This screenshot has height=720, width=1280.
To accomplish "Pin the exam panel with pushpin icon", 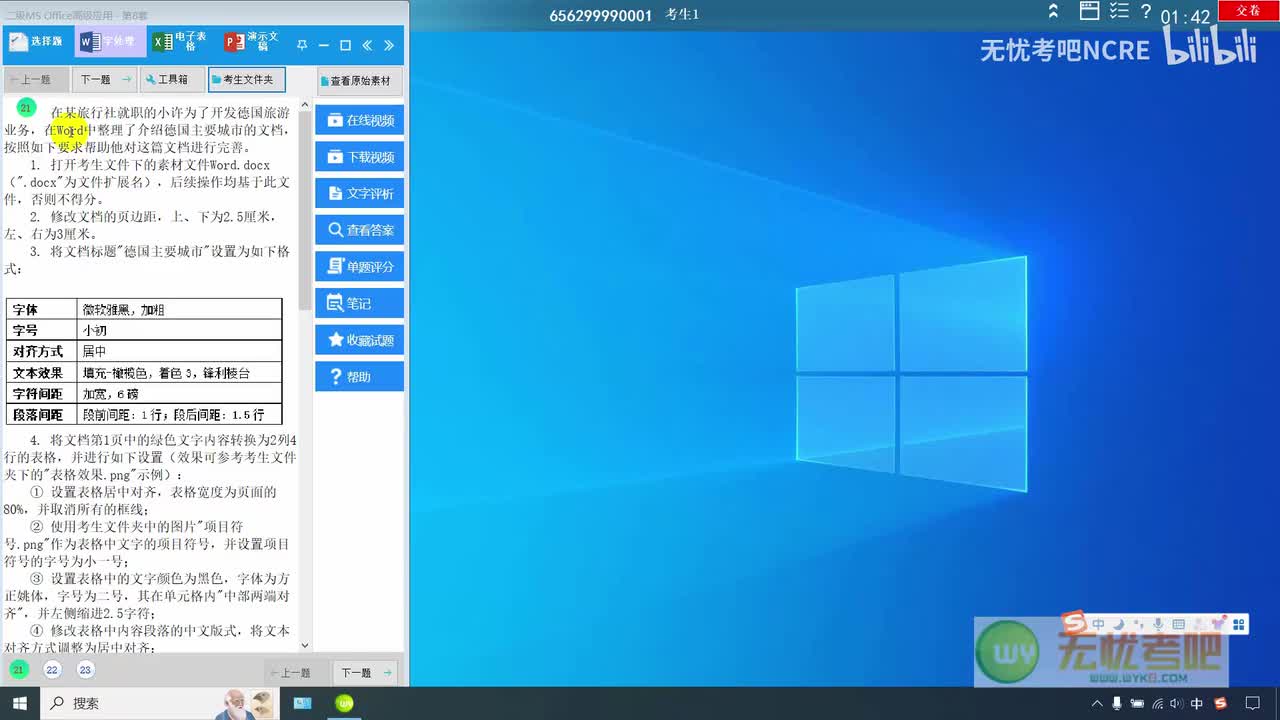I will [x=302, y=45].
